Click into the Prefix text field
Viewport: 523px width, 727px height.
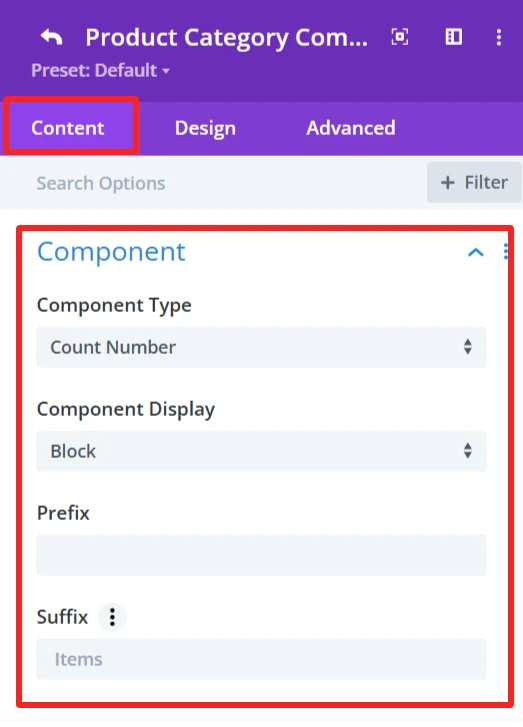262,555
